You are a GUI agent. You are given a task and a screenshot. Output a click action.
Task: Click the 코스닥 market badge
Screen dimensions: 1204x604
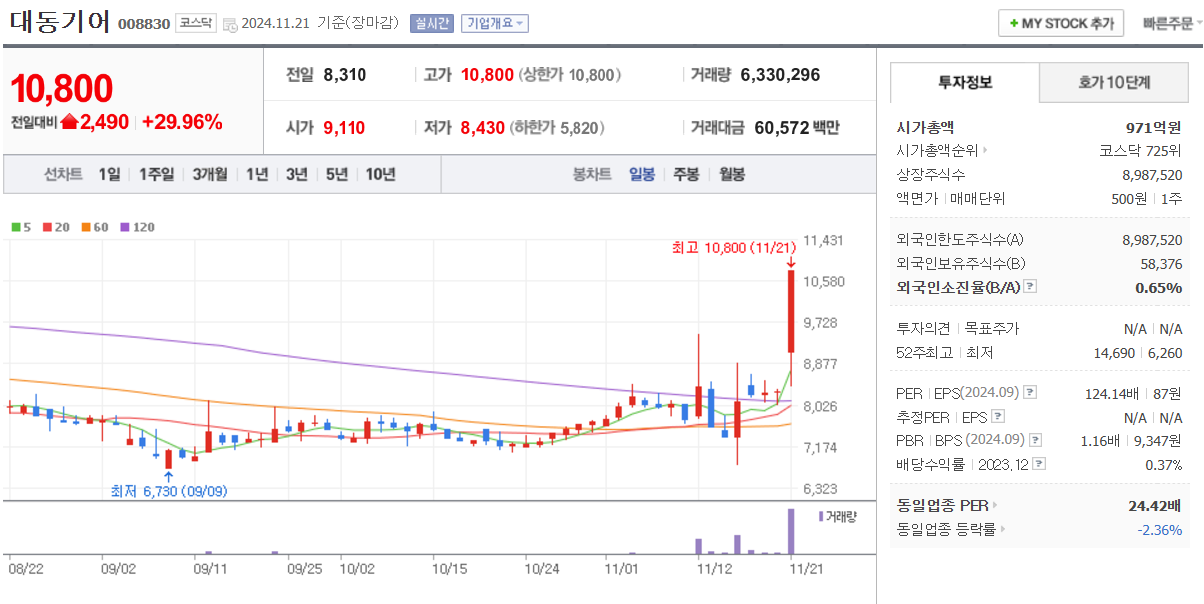195,23
